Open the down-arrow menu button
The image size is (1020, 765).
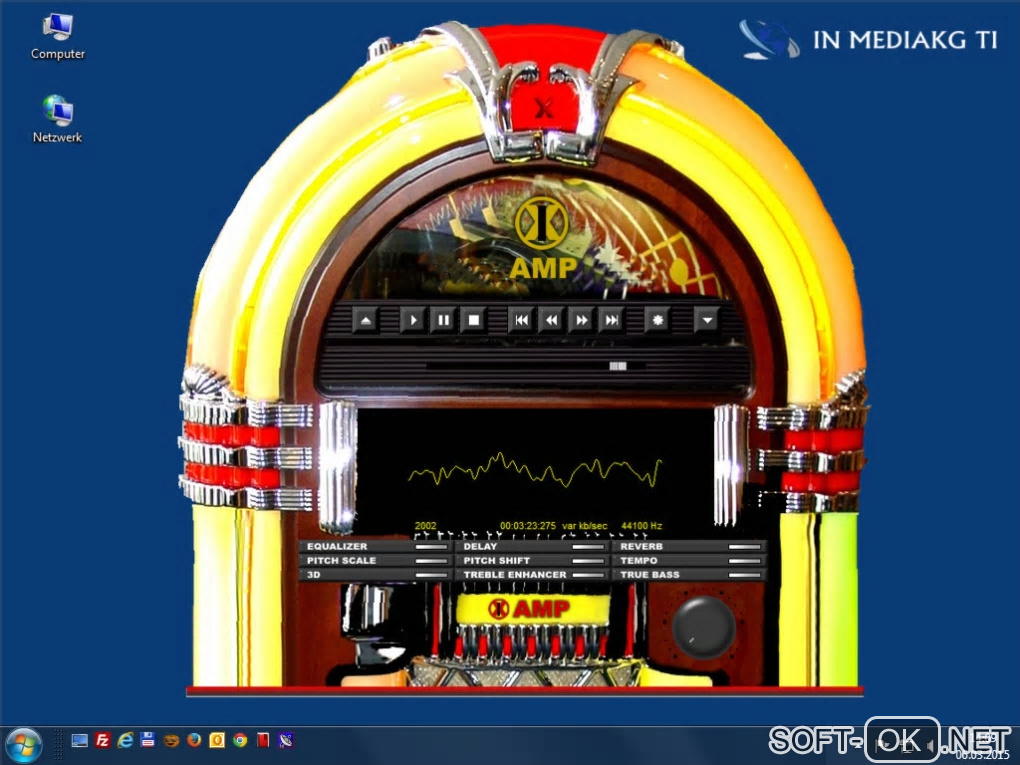pos(706,320)
